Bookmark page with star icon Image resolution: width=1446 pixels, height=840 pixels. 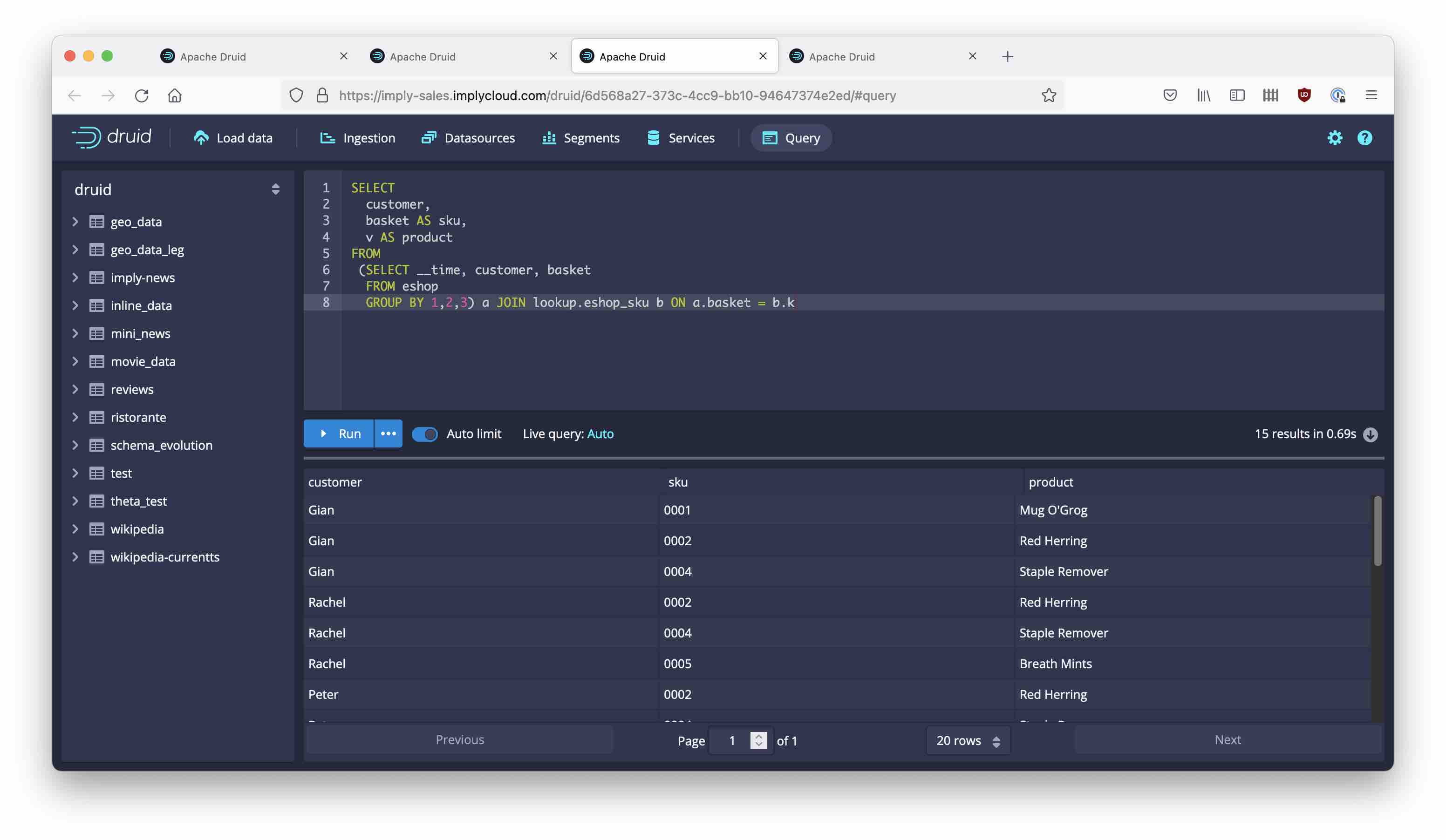pos(1048,95)
